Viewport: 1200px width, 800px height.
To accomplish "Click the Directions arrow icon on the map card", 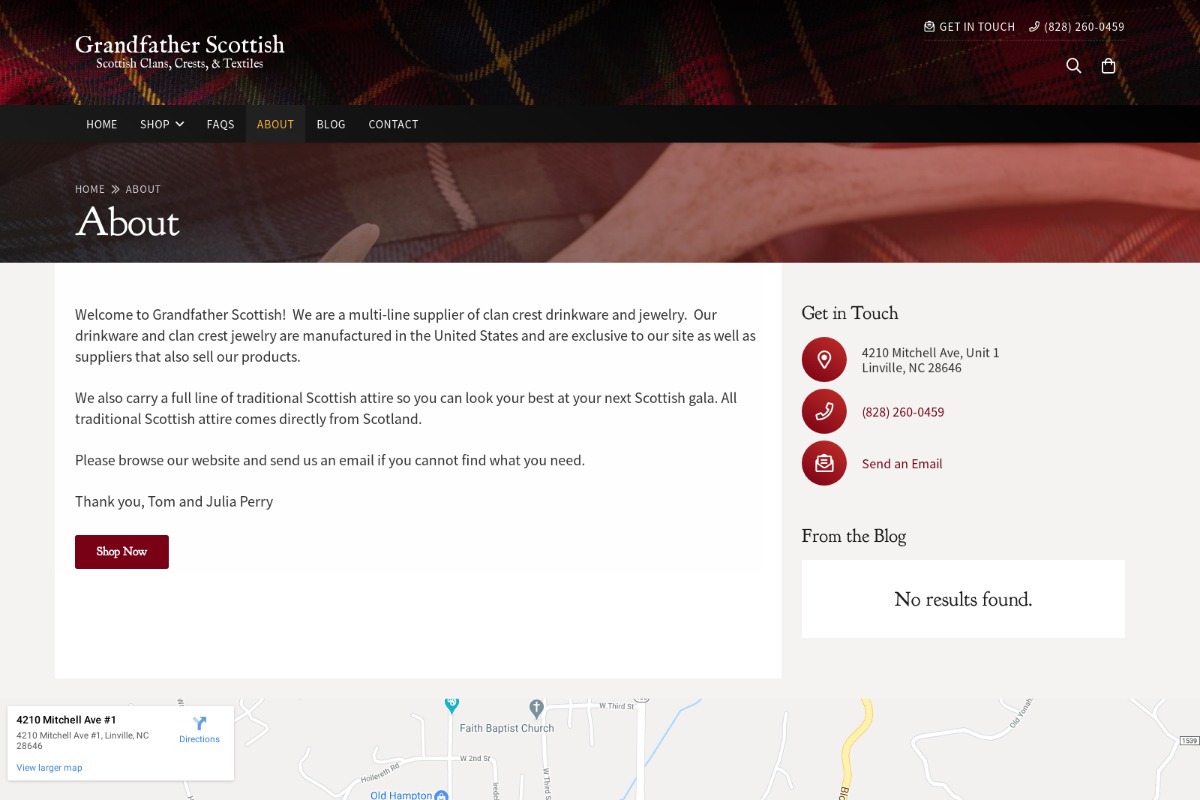I will [199, 723].
